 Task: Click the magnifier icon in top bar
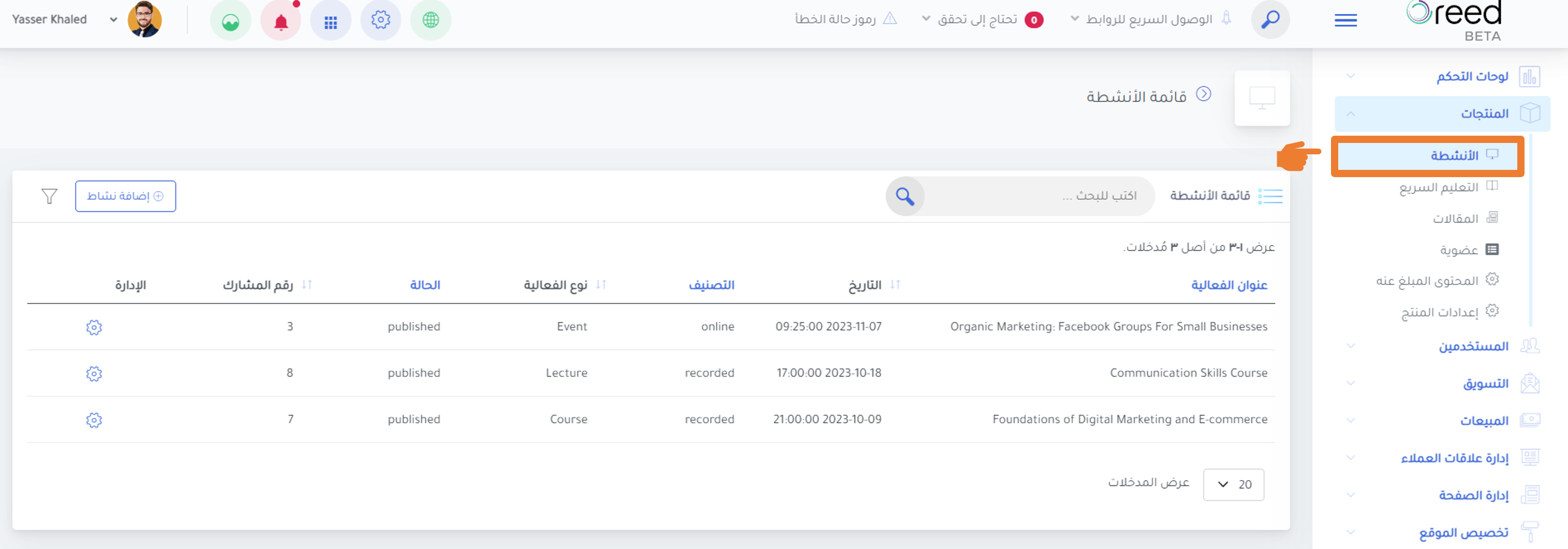1270,20
